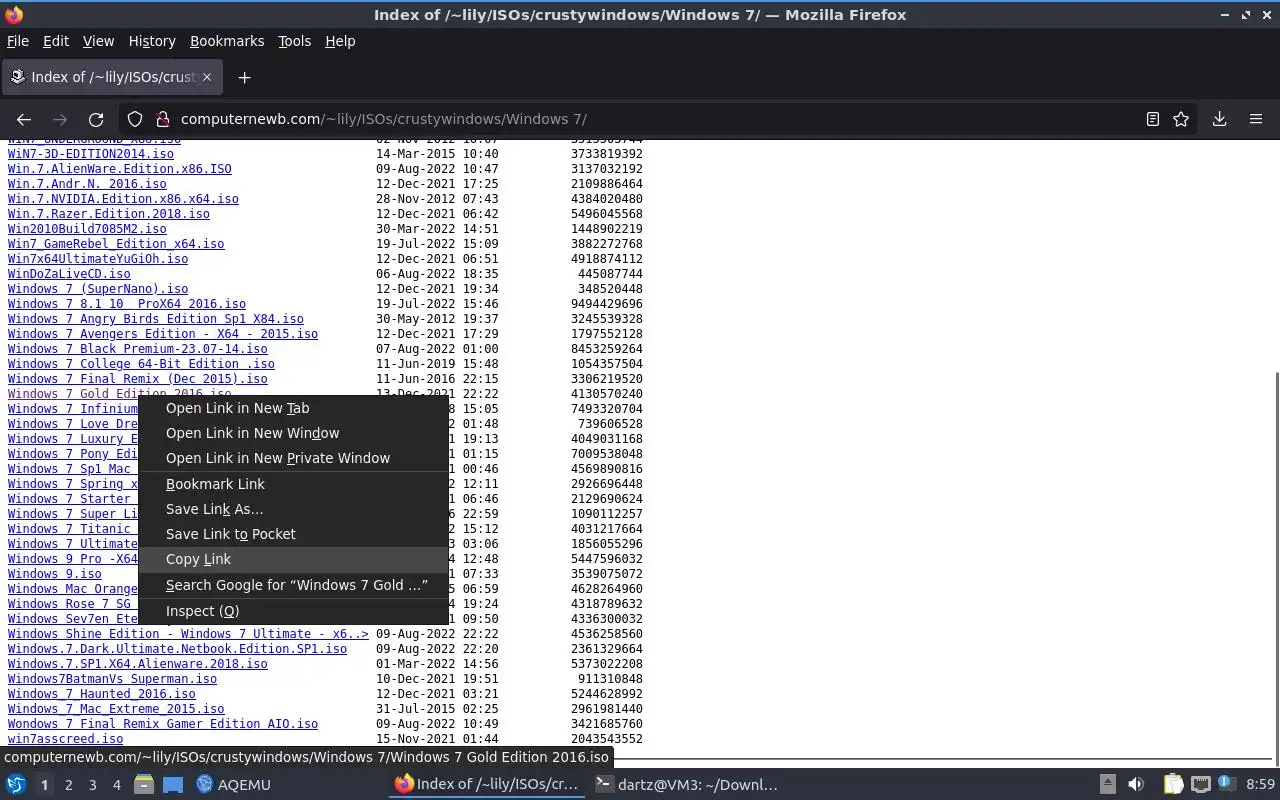Open Win.7.Razer.Edition.2018.iso link
The width and height of the screenshot is (1280, 800).
click(109, 214)
